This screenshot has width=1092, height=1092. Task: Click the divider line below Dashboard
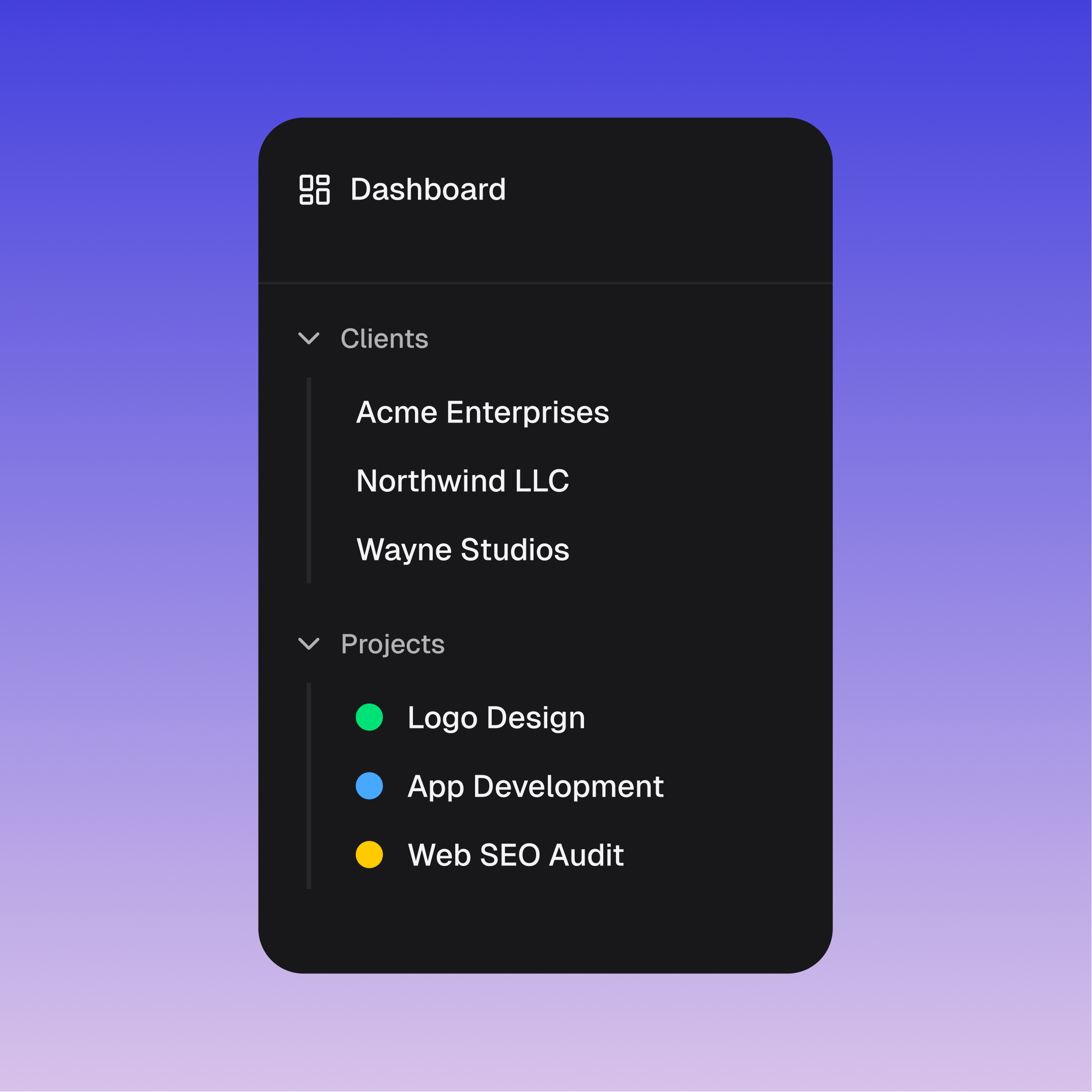click(545, 283)
